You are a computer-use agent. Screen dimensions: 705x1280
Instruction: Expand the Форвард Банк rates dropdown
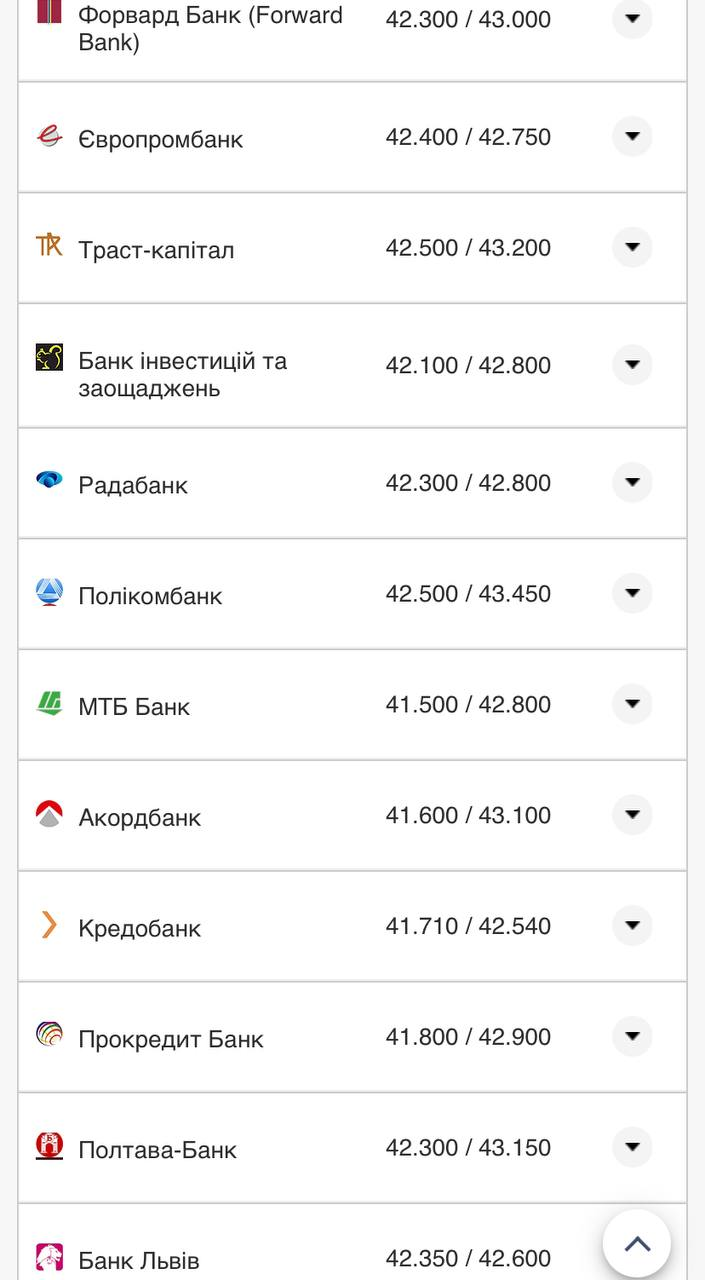632,19
